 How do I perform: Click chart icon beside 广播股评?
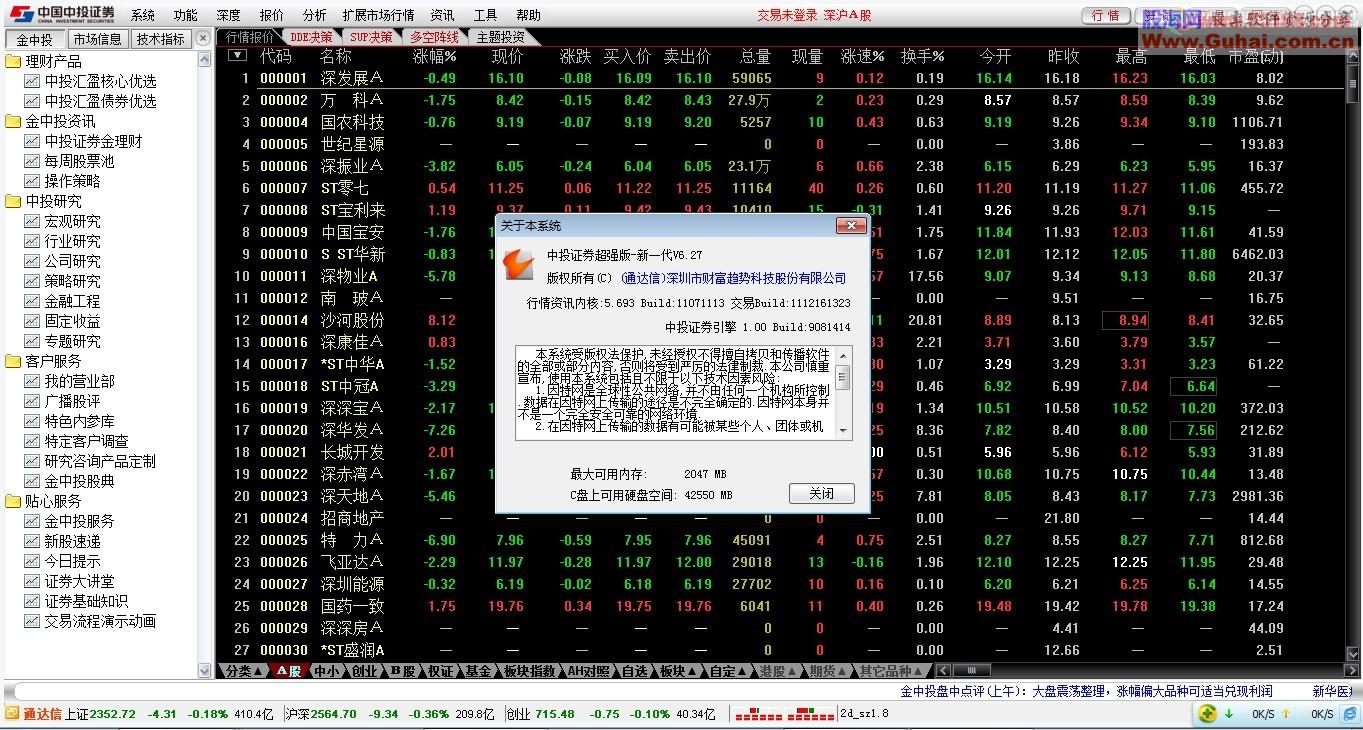point(32,402)
